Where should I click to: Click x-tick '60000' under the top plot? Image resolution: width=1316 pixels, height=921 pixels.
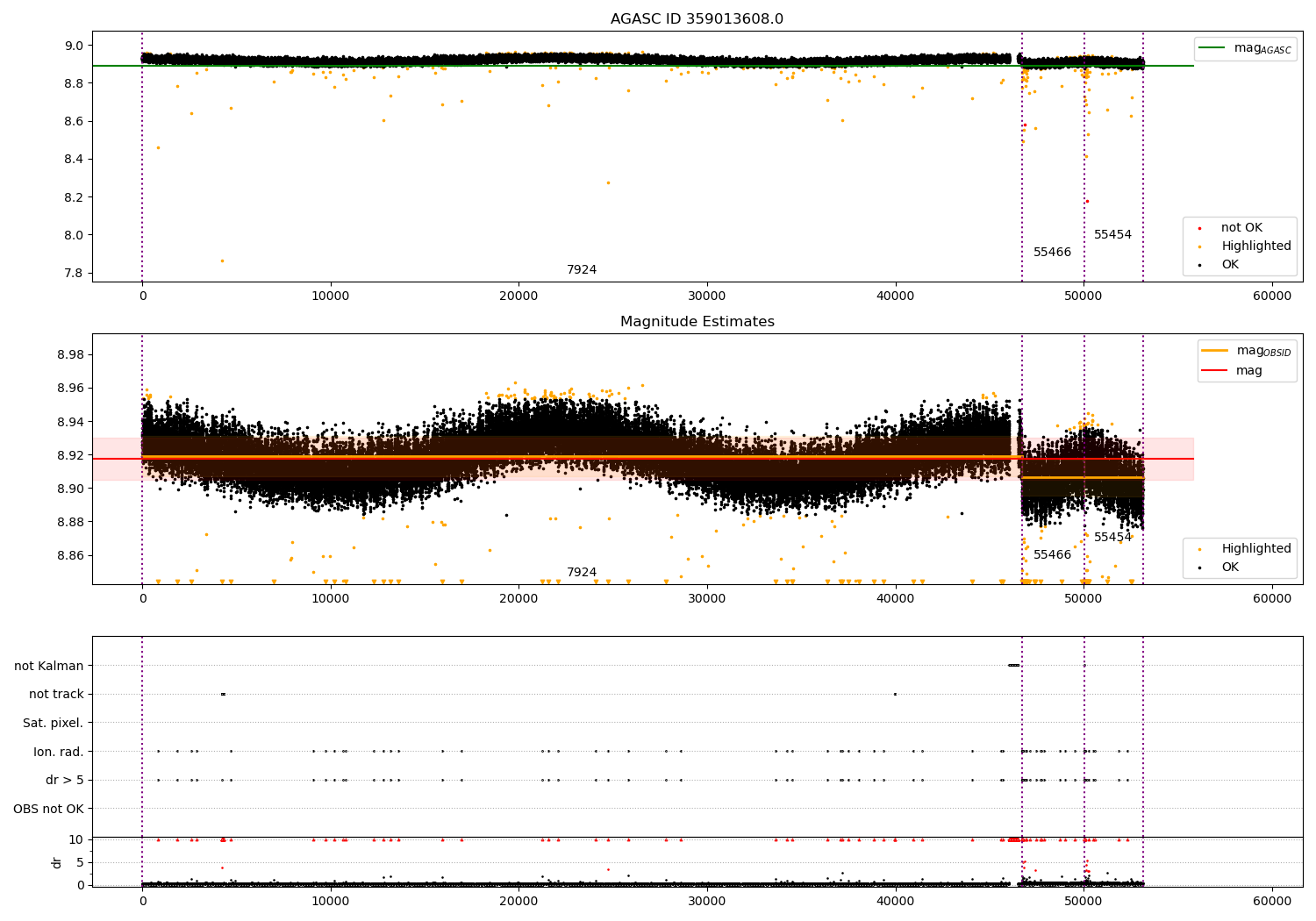[x=1272, y=296]
